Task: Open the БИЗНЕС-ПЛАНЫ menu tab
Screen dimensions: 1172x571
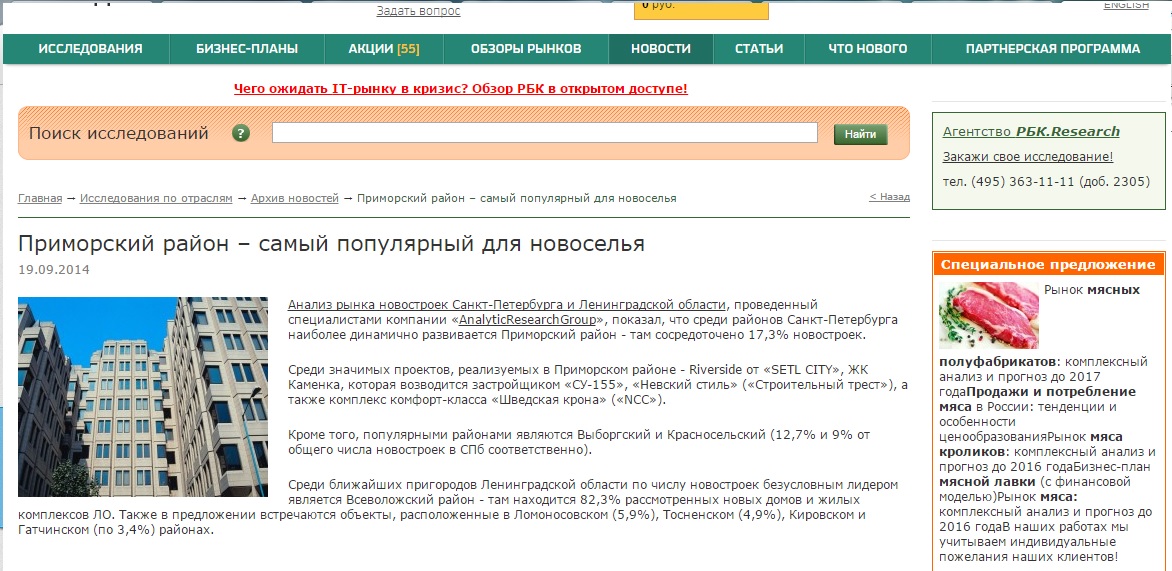Action: [247, 49]
